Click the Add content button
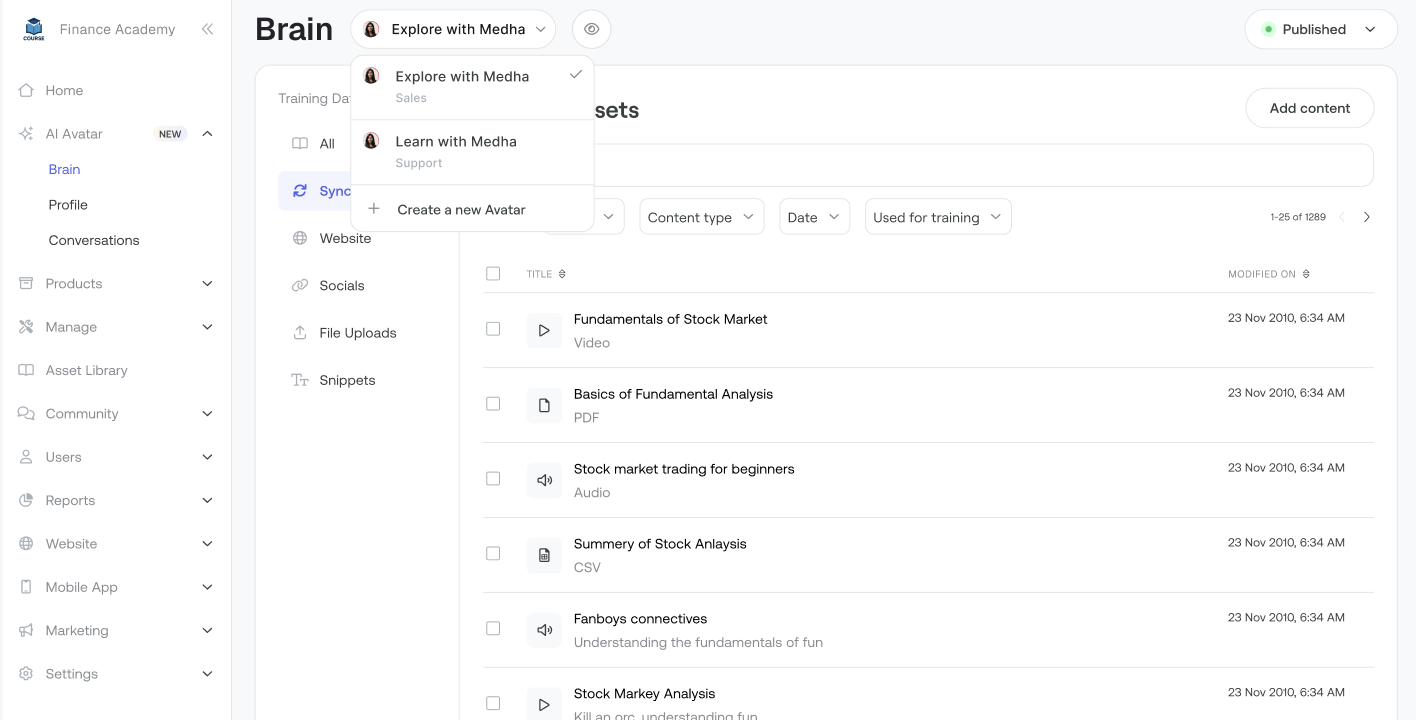Screen dimensions: 1416x720 1309,108
